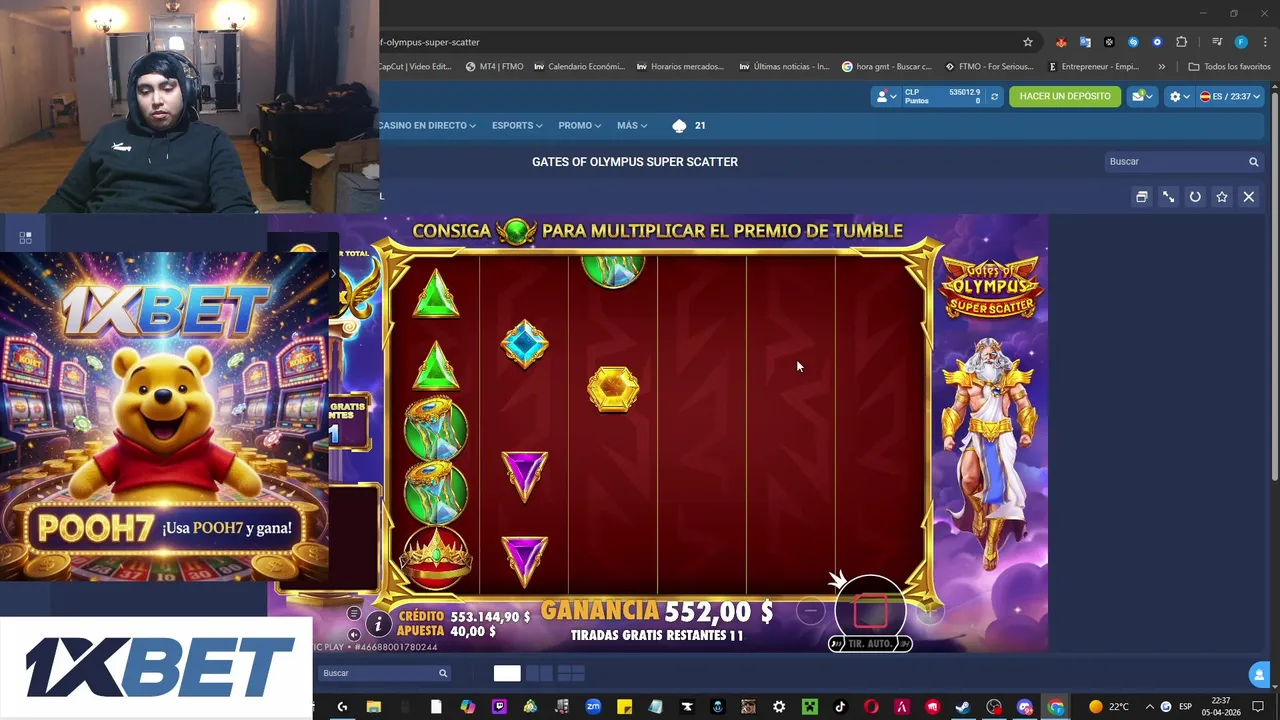This screenshot has width=1280, height=720.
Task: Decrease the bet with the minus button
Action: (x=812, y=611)
